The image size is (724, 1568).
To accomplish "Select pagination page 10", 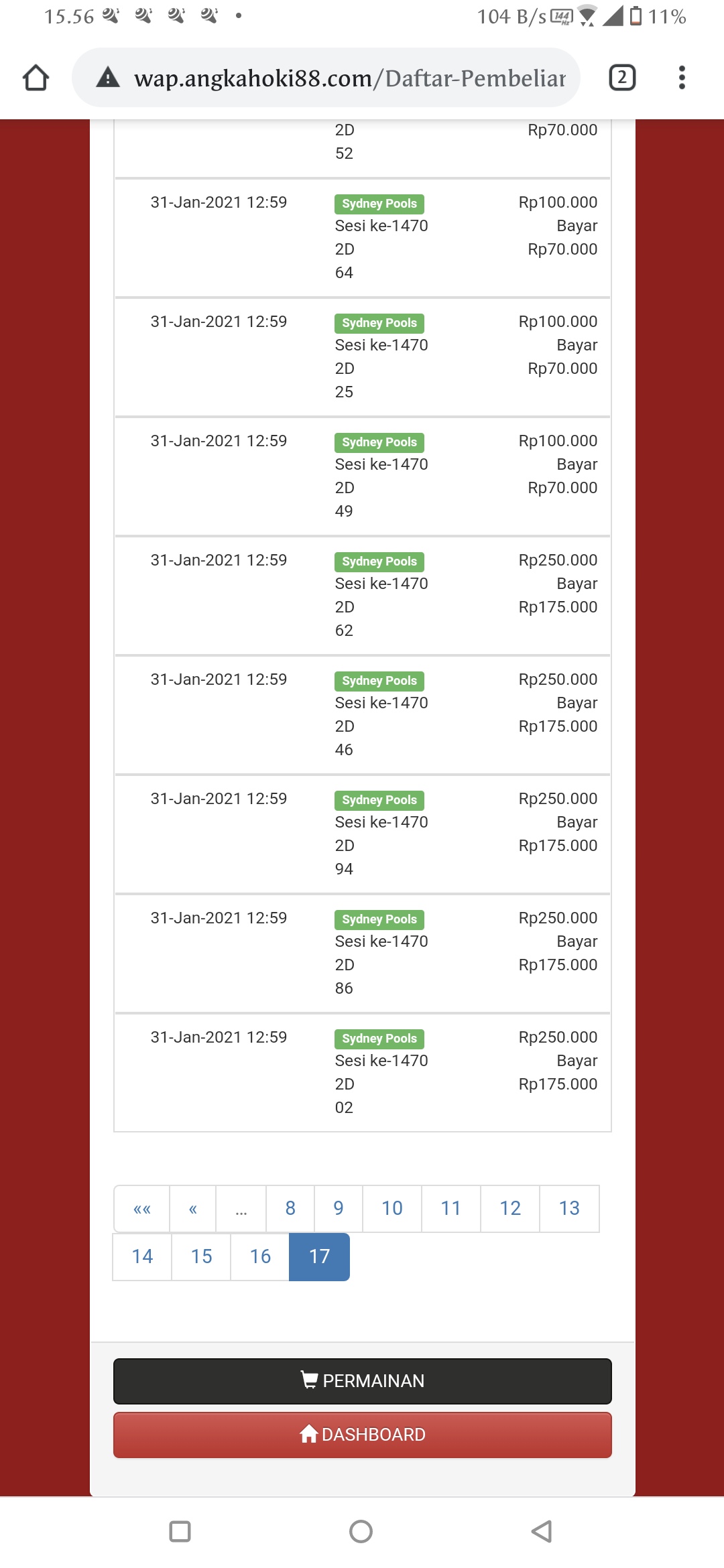I will pos(392,1209).
